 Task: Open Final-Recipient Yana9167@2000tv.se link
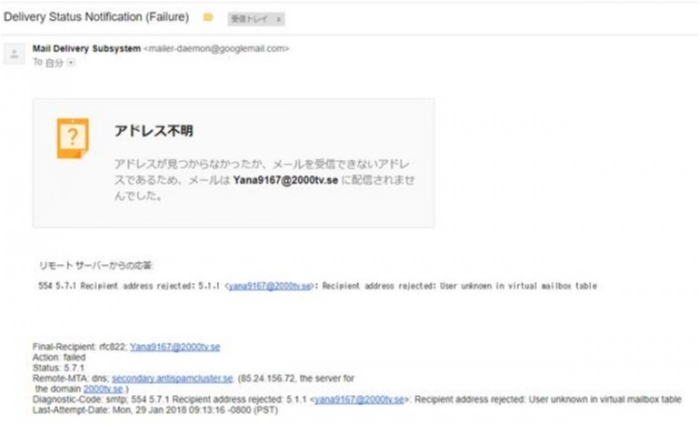coord(174,346)
